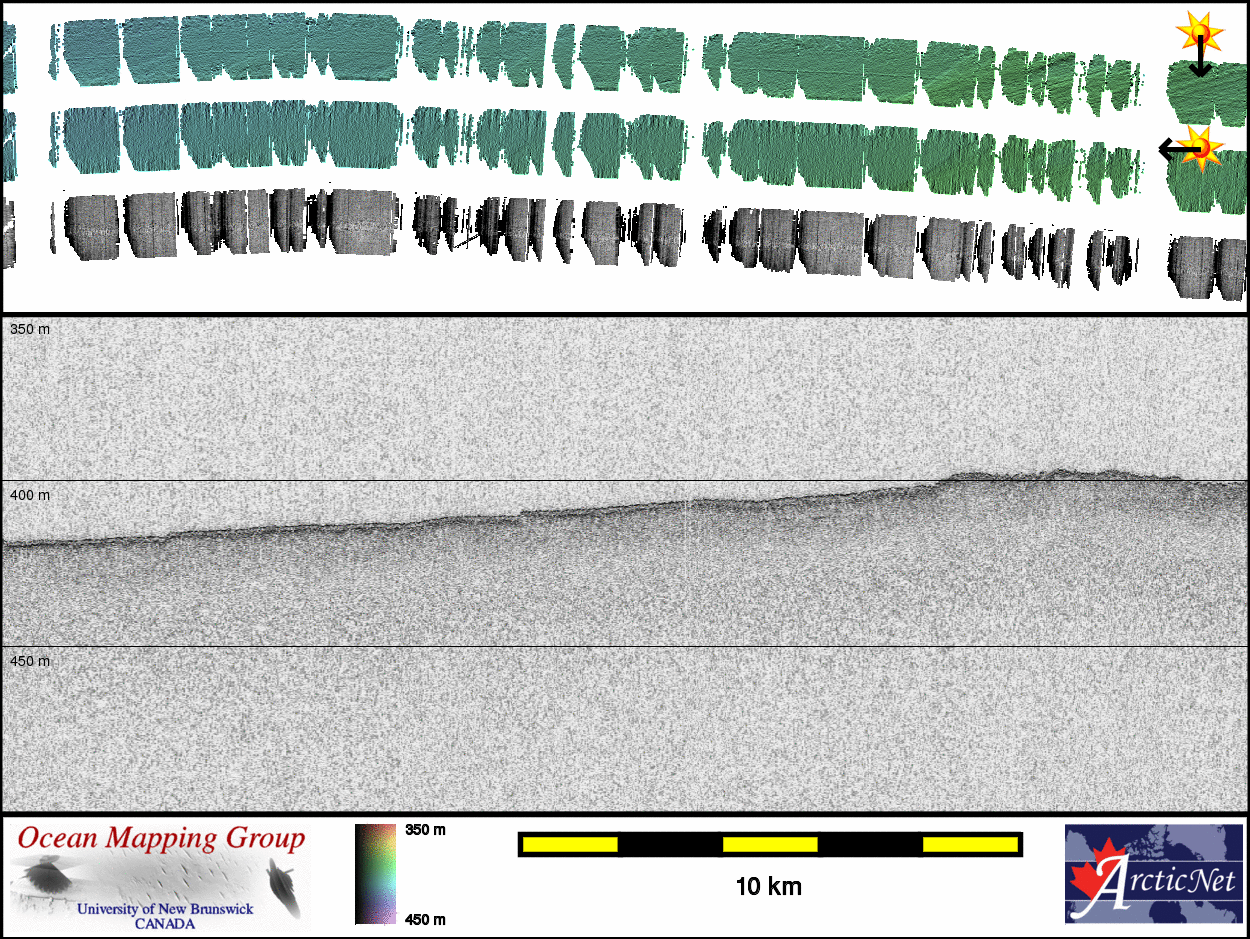Click the "400 m" depth line label
Screen dimensions: 1250x939
[x=30, y=495]
